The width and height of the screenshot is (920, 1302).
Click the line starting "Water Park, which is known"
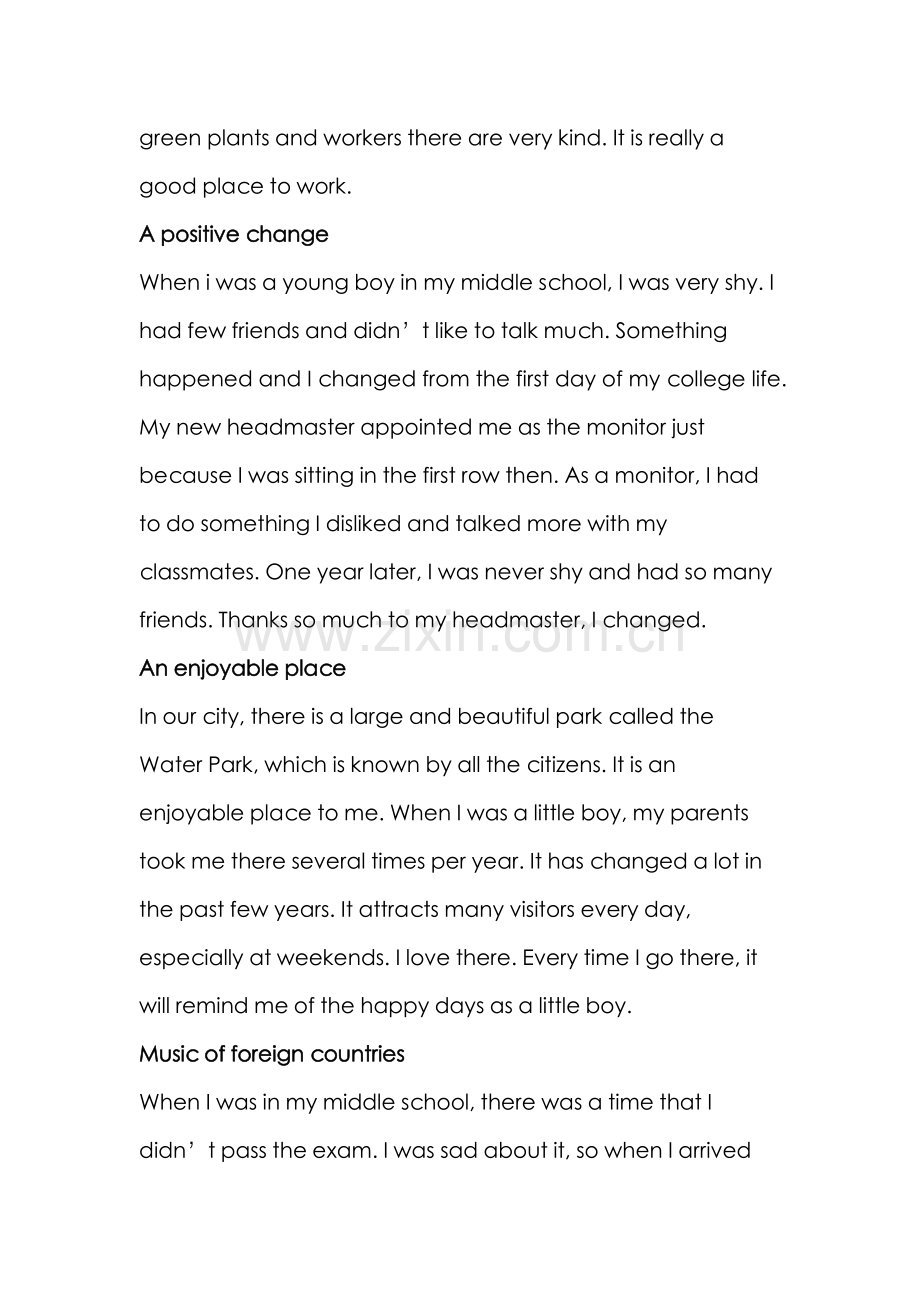pyautogui.click(x=407, y=765)
